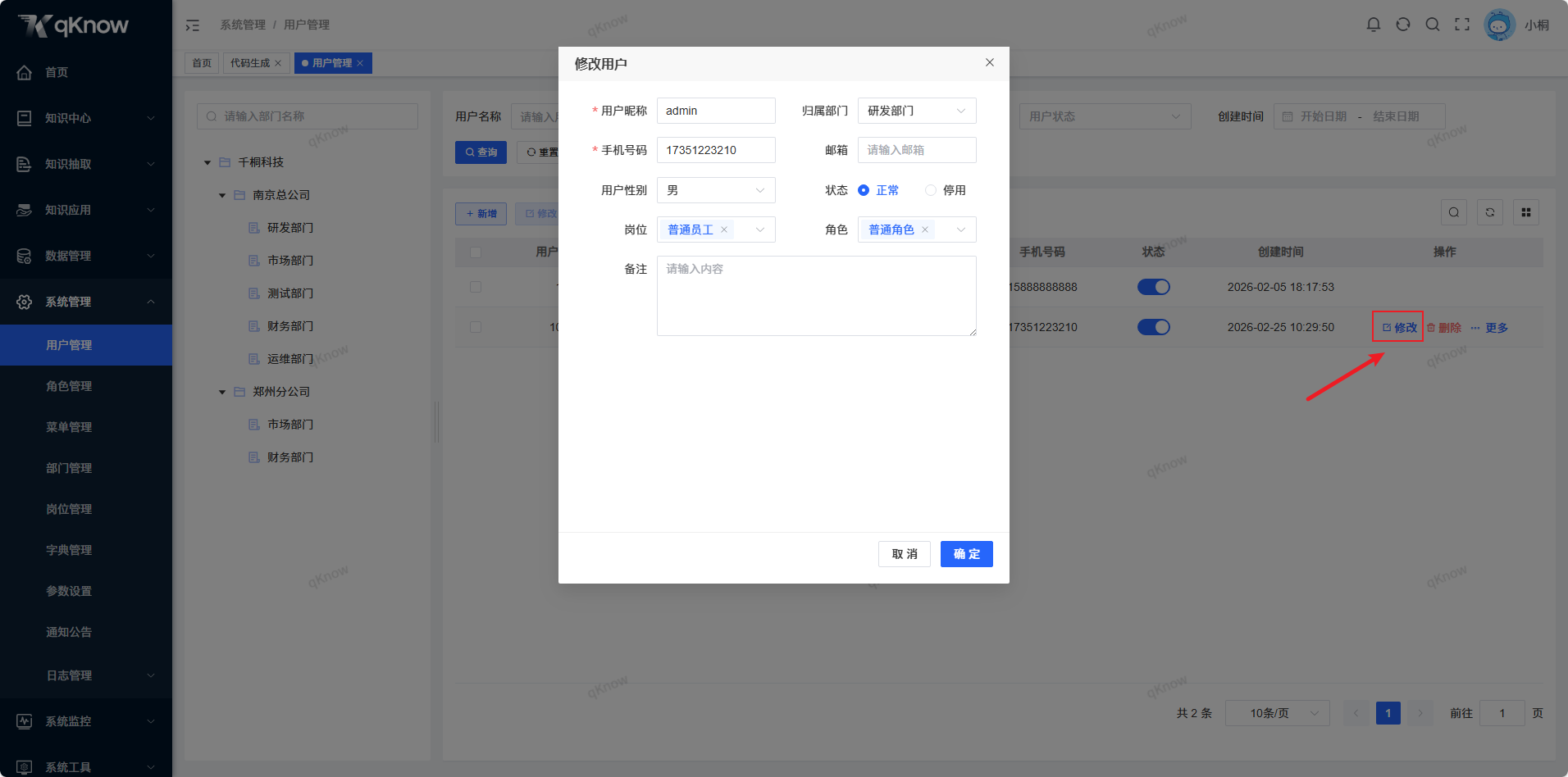1568x777 pixels.
Task: Click the 修改 link in second row
Action: pyautogui.click(x=1400, y=328)
